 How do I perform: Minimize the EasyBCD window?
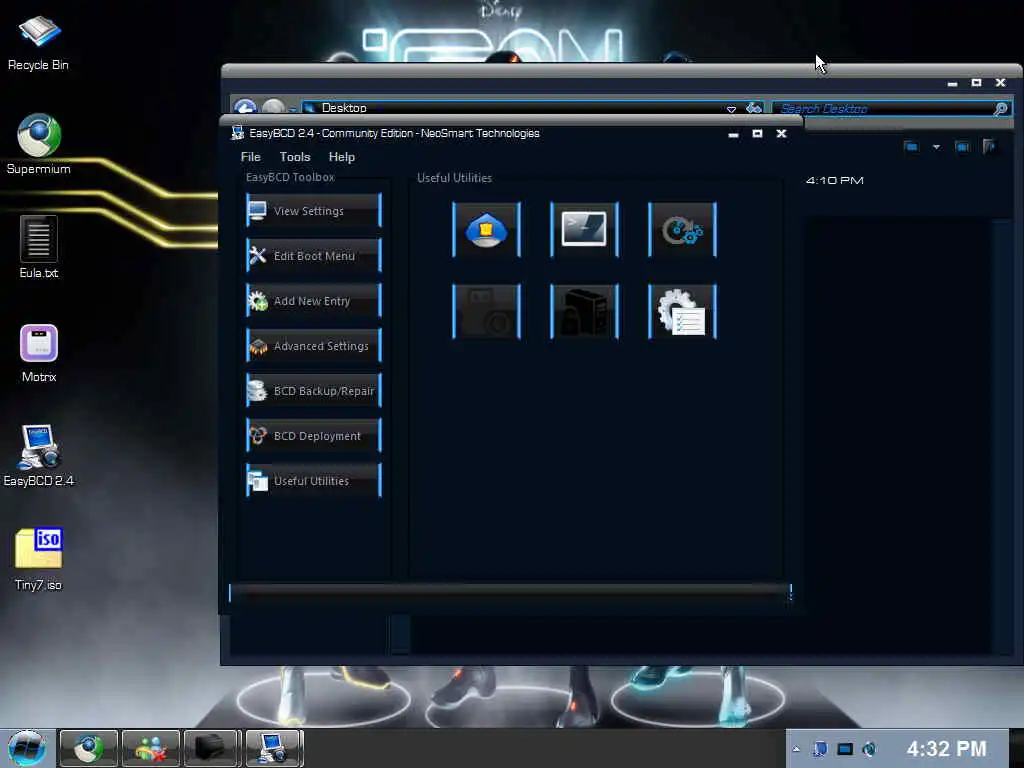tap(733, 134)
